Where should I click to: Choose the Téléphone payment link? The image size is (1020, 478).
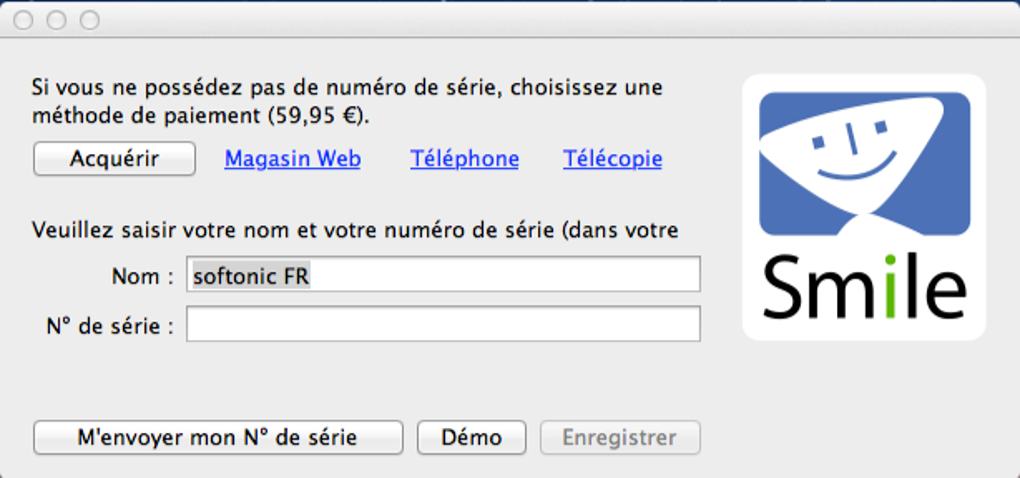pos(464,159)
